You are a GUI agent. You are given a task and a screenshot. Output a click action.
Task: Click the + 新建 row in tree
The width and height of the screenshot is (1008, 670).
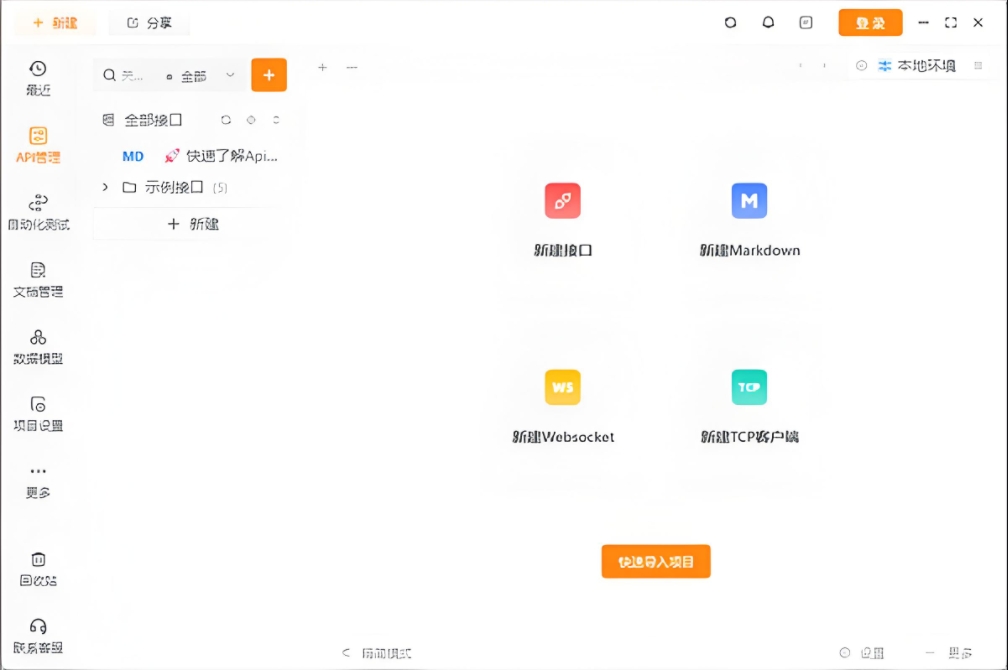point(193,224)
